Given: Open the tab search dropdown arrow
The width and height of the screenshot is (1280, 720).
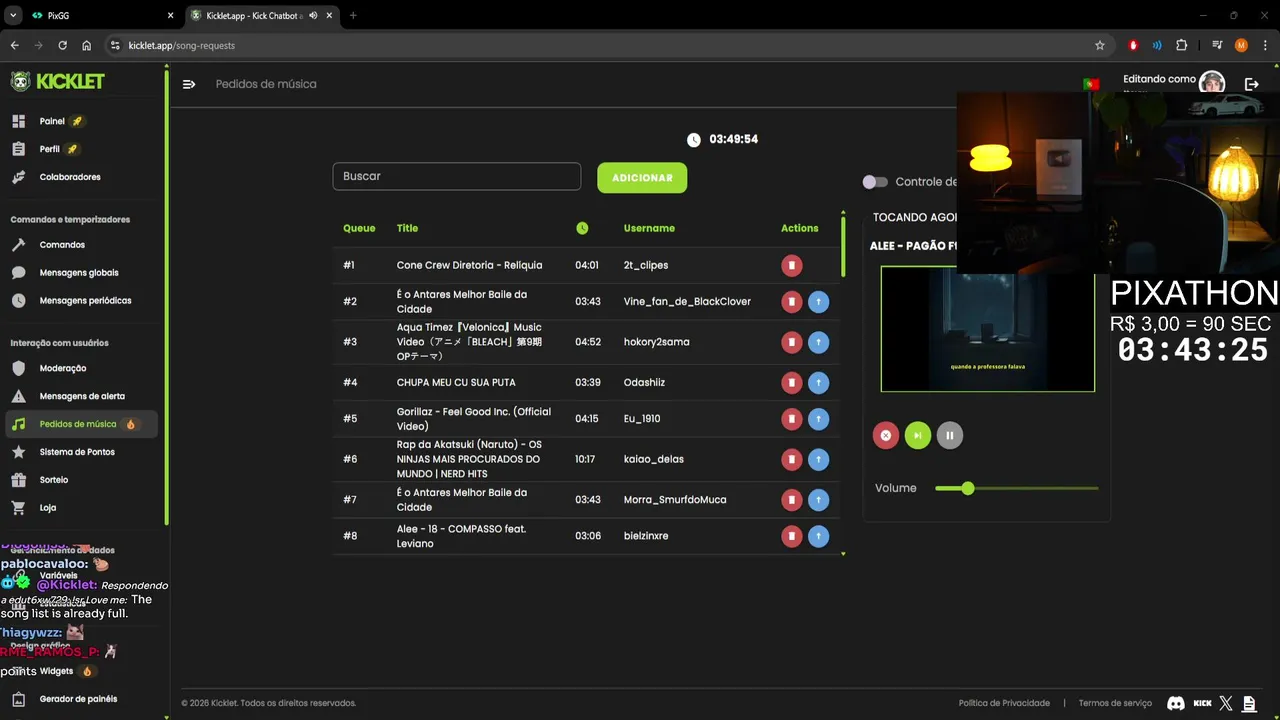Looking at the screenshot, I should point(13,16).
